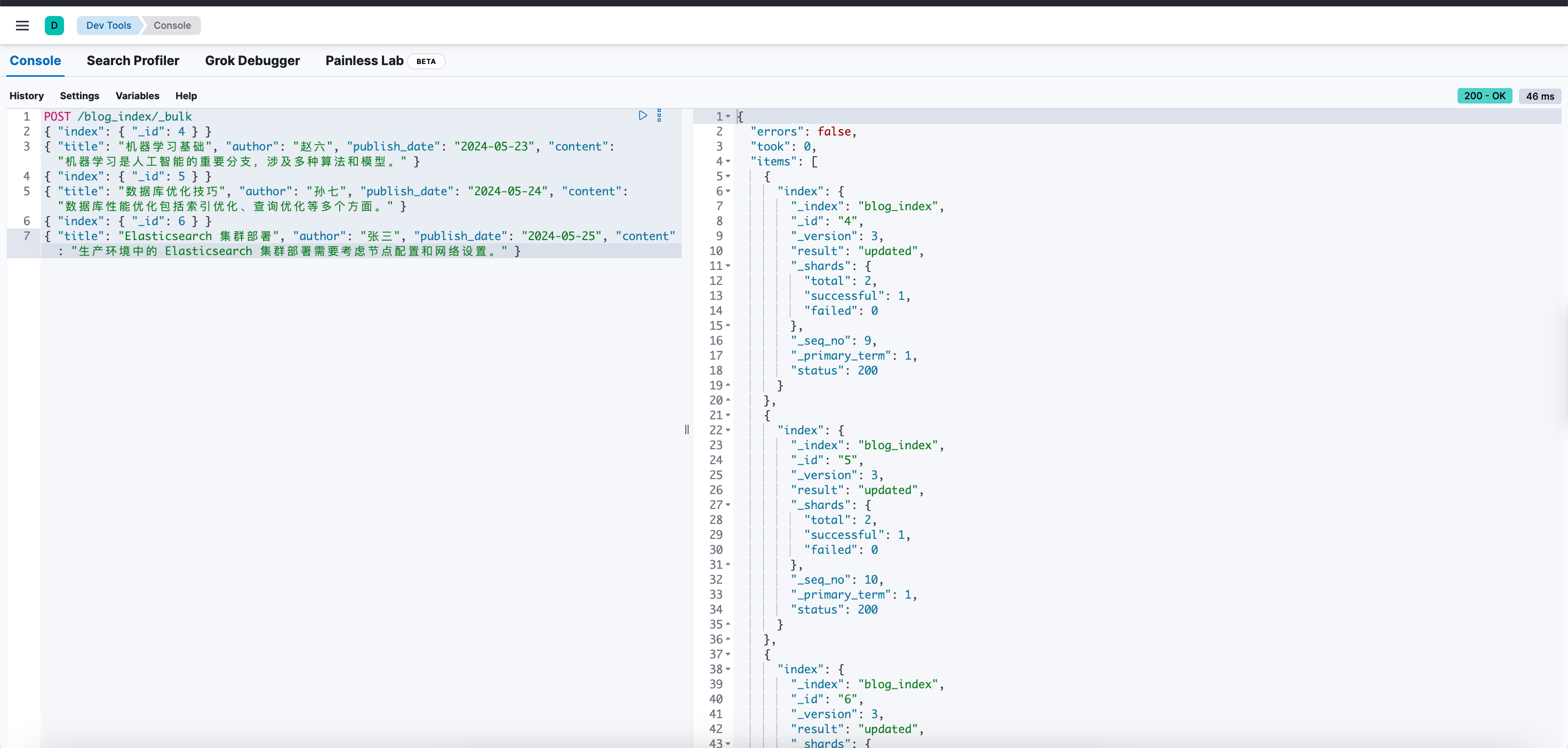Image resolution: width=1568 pixels, height=748 pixels.
Task: Collapse _shards block at line 27
Action: click(728, 505)
